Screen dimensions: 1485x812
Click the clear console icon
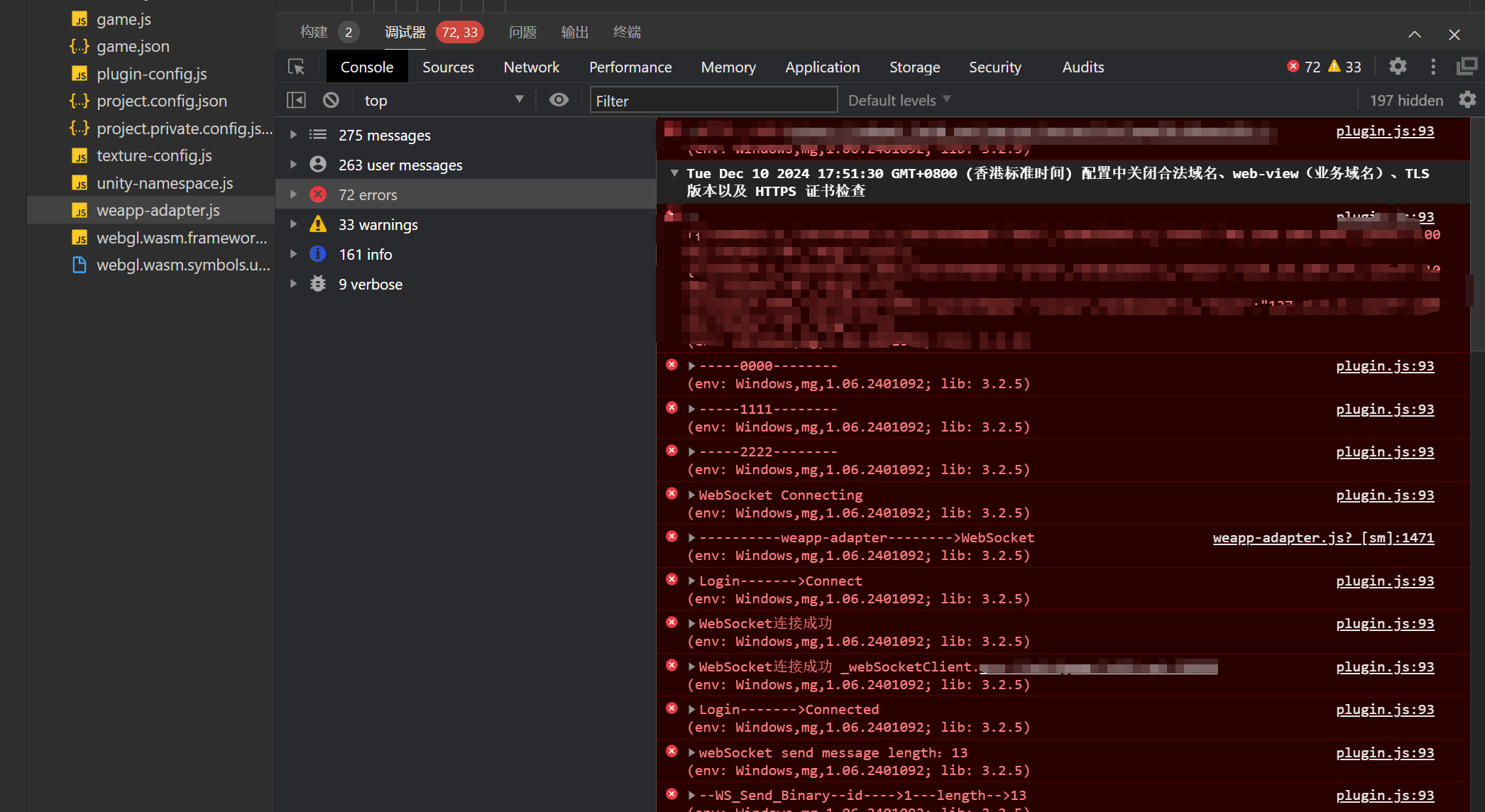[331, 100]
